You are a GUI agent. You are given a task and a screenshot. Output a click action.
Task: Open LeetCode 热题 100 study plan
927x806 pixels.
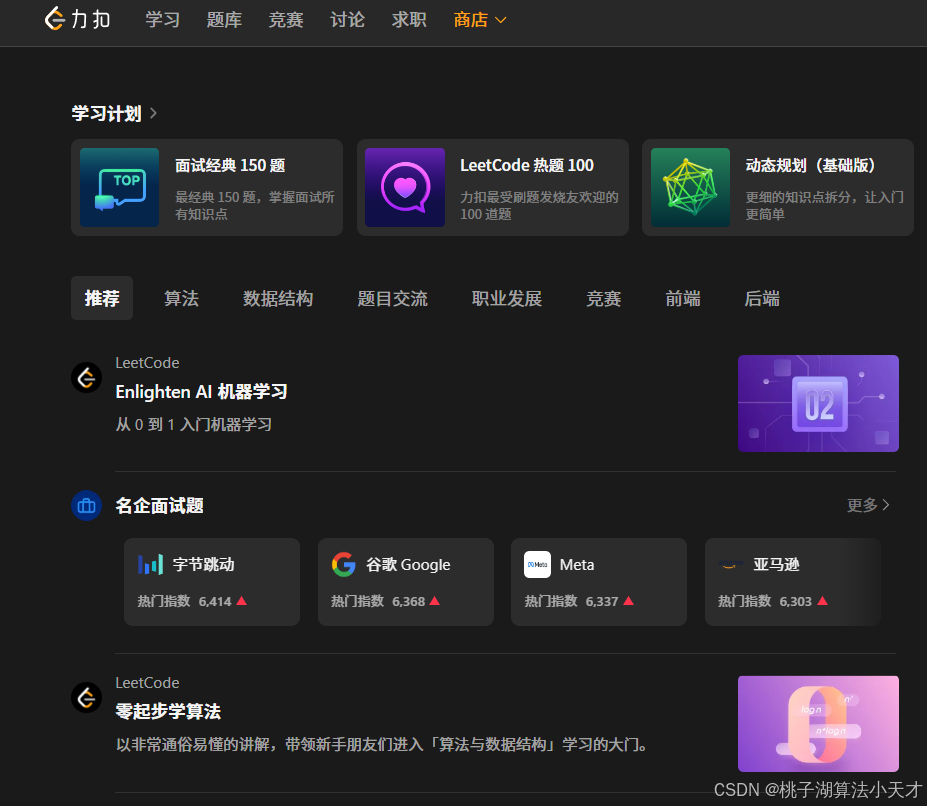492,187
